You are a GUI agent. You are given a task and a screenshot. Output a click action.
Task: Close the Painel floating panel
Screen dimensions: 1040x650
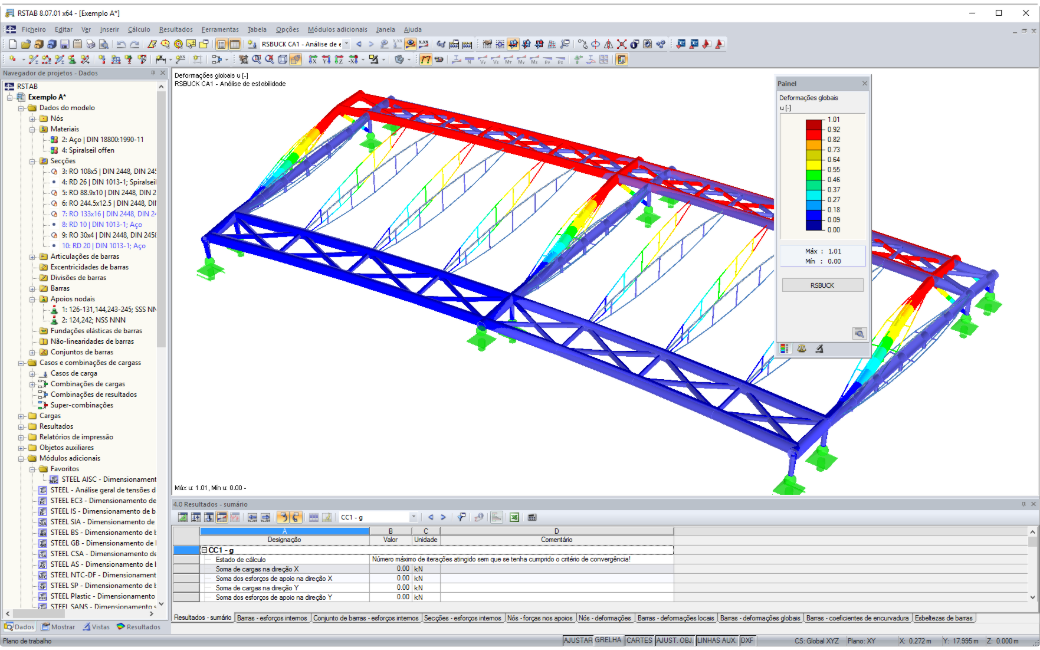(x=864, y=84)
